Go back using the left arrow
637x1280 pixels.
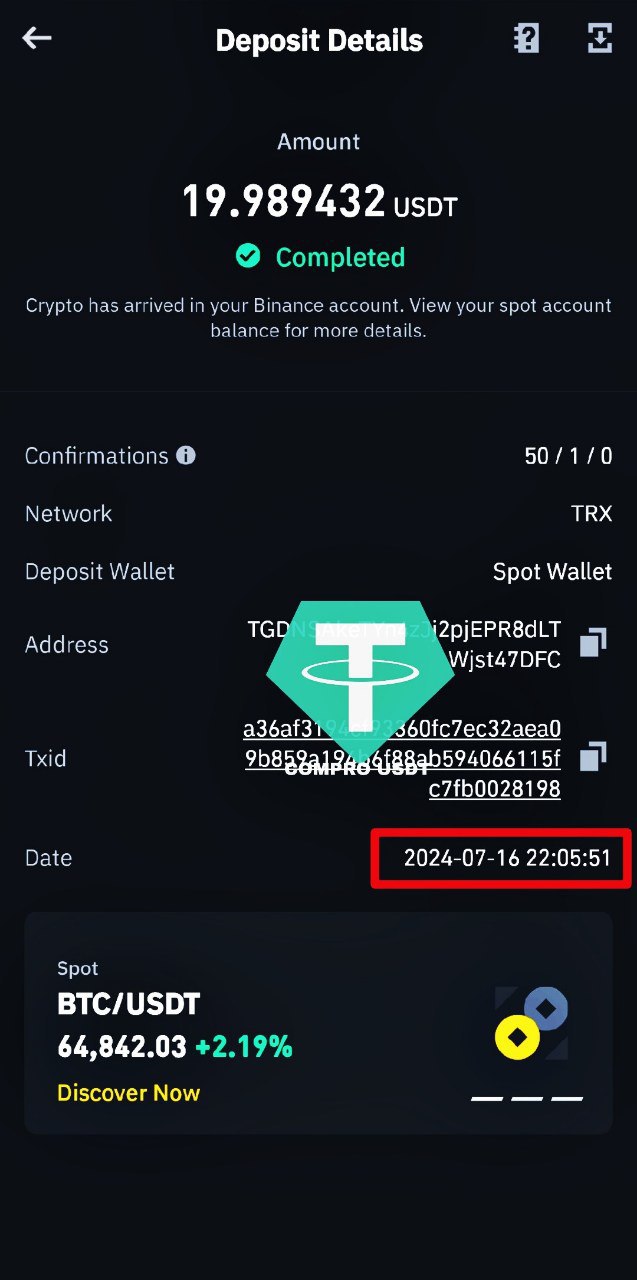coord(37,39)
